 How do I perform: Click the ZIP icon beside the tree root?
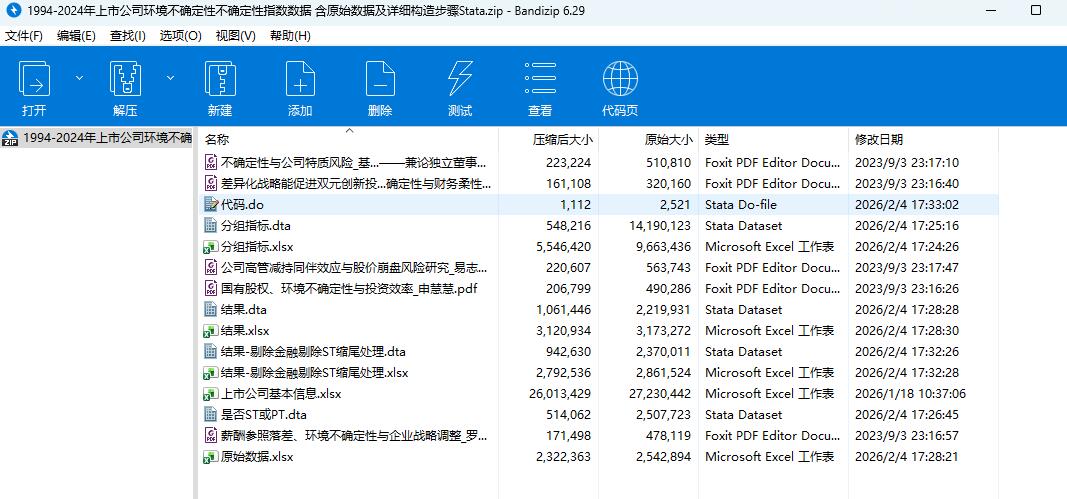(x=10, y=138)
